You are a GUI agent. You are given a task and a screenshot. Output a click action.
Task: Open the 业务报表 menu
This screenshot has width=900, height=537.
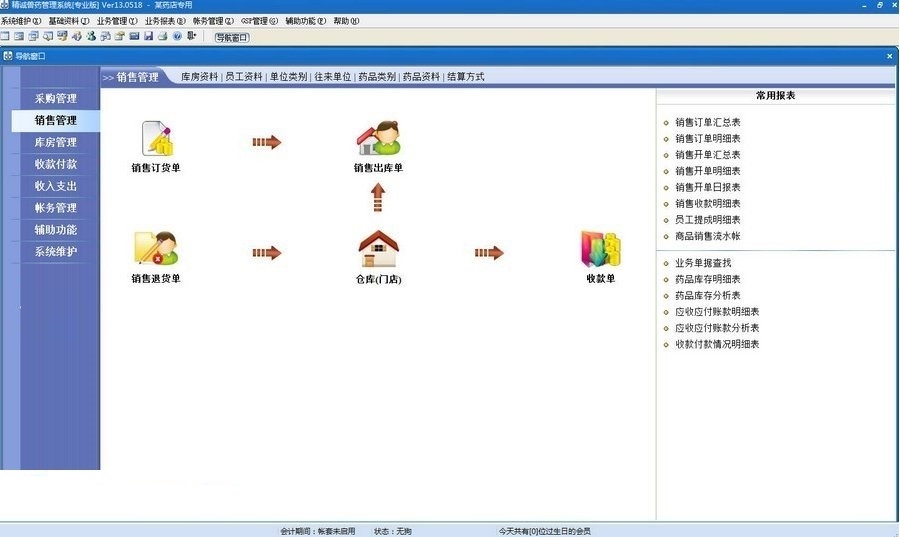click(165, 21)
